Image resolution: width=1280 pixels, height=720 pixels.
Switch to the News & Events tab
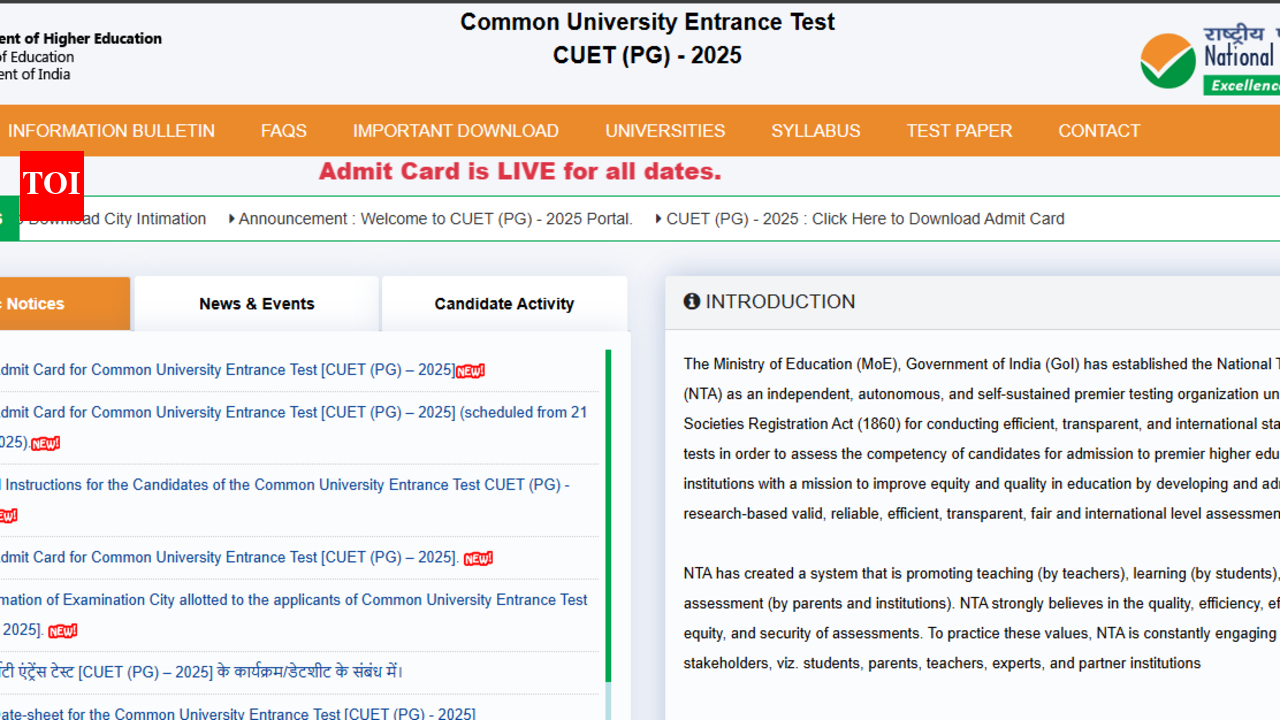click(256, 304)
